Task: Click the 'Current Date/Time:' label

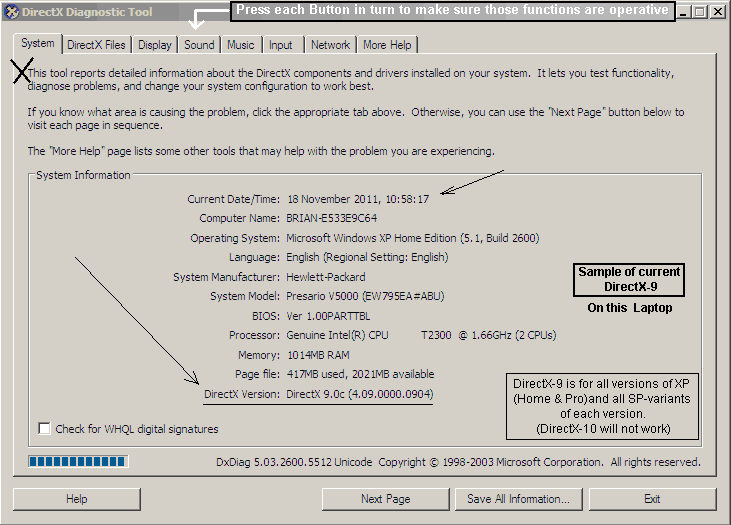Action: (234, 199)
